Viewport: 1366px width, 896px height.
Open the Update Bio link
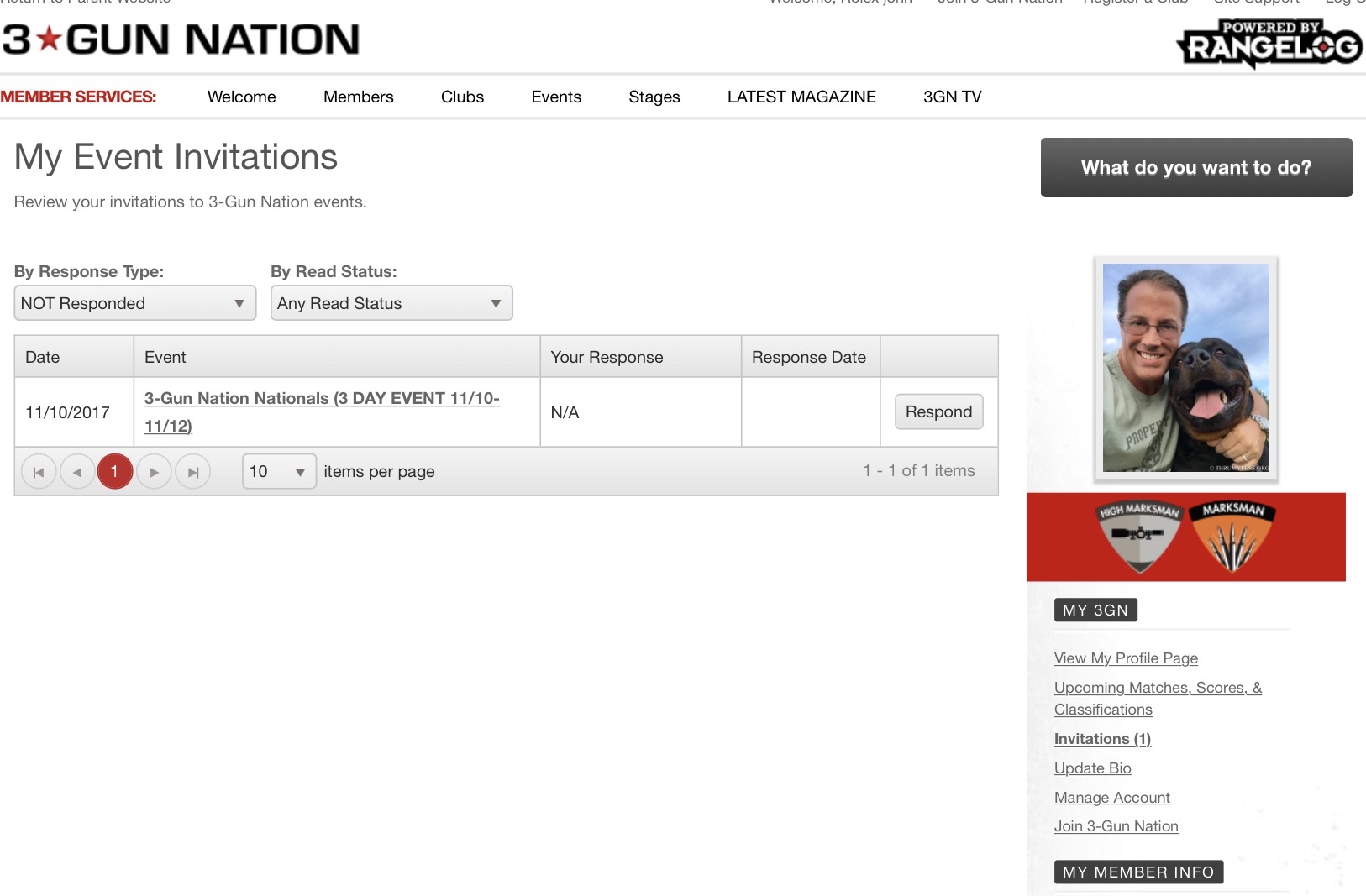(1093, 768)
